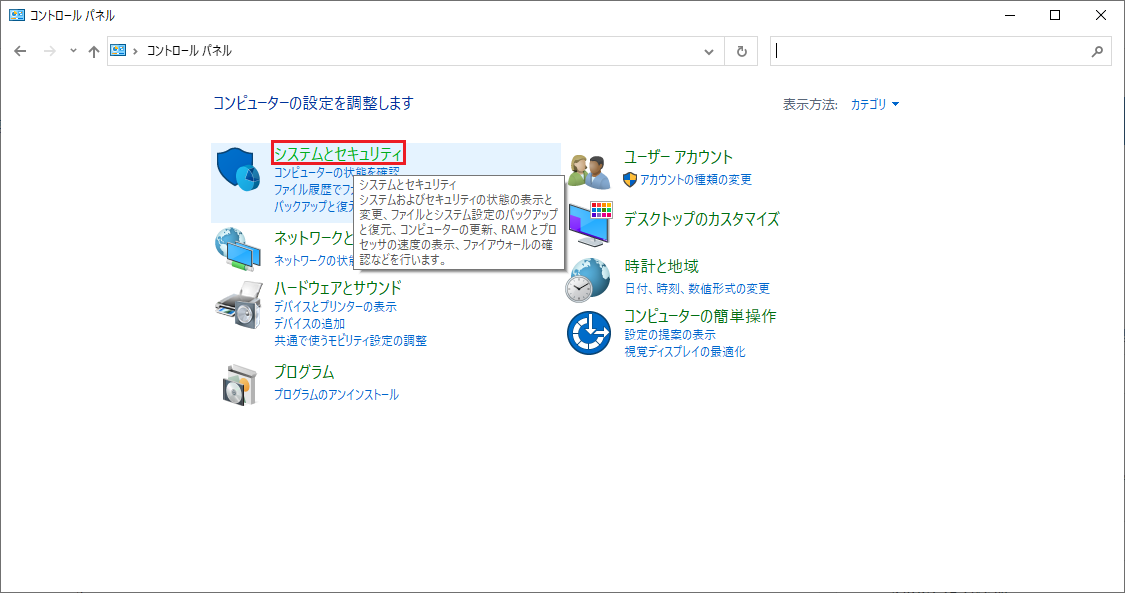The height and width of the screenshot is (593, 1125).
Task: Click the Network and Internet globe icon
Action: tap(238, 250)
